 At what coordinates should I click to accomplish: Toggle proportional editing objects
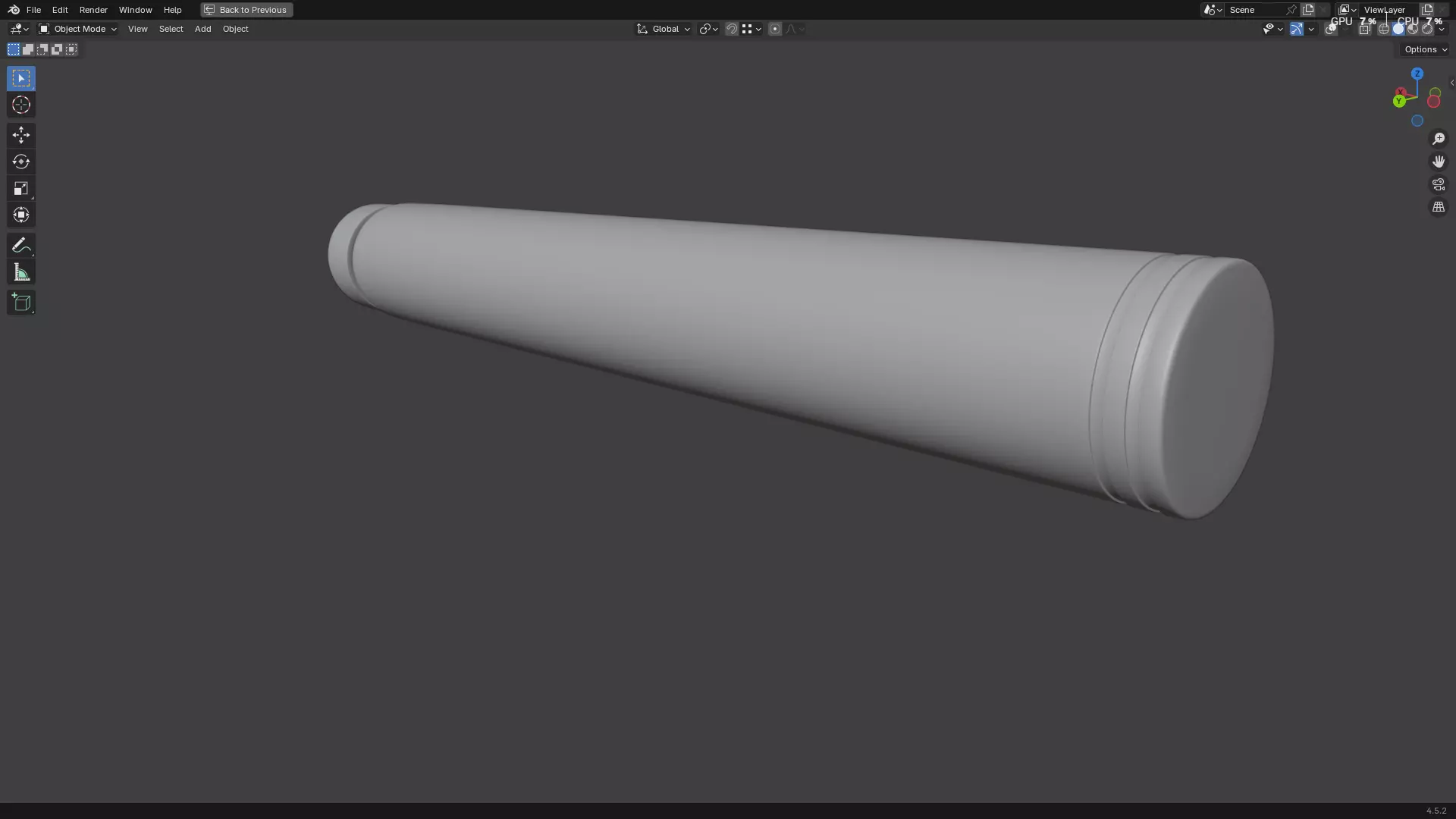(x=774, y=29)
